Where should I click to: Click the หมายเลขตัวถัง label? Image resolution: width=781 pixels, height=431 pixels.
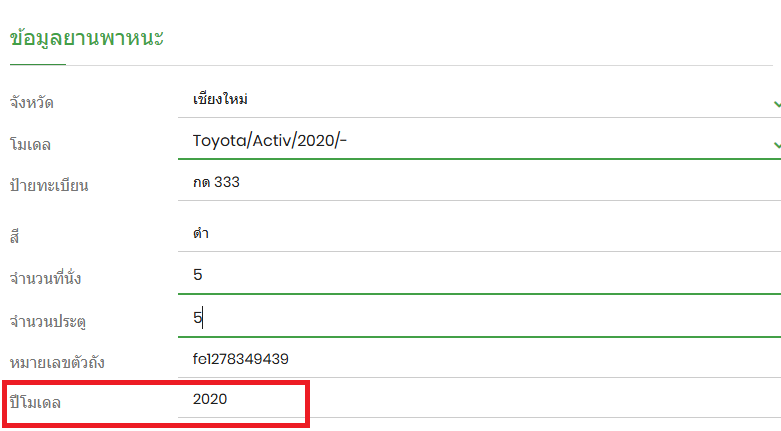coord(56,361)
